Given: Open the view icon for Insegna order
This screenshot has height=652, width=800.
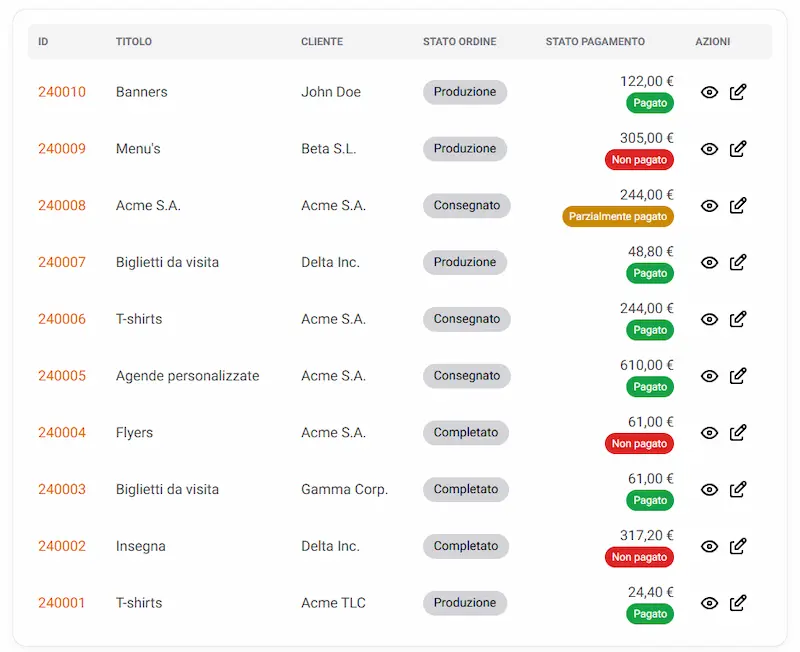Looking at the screenshot, I should 709,546.
